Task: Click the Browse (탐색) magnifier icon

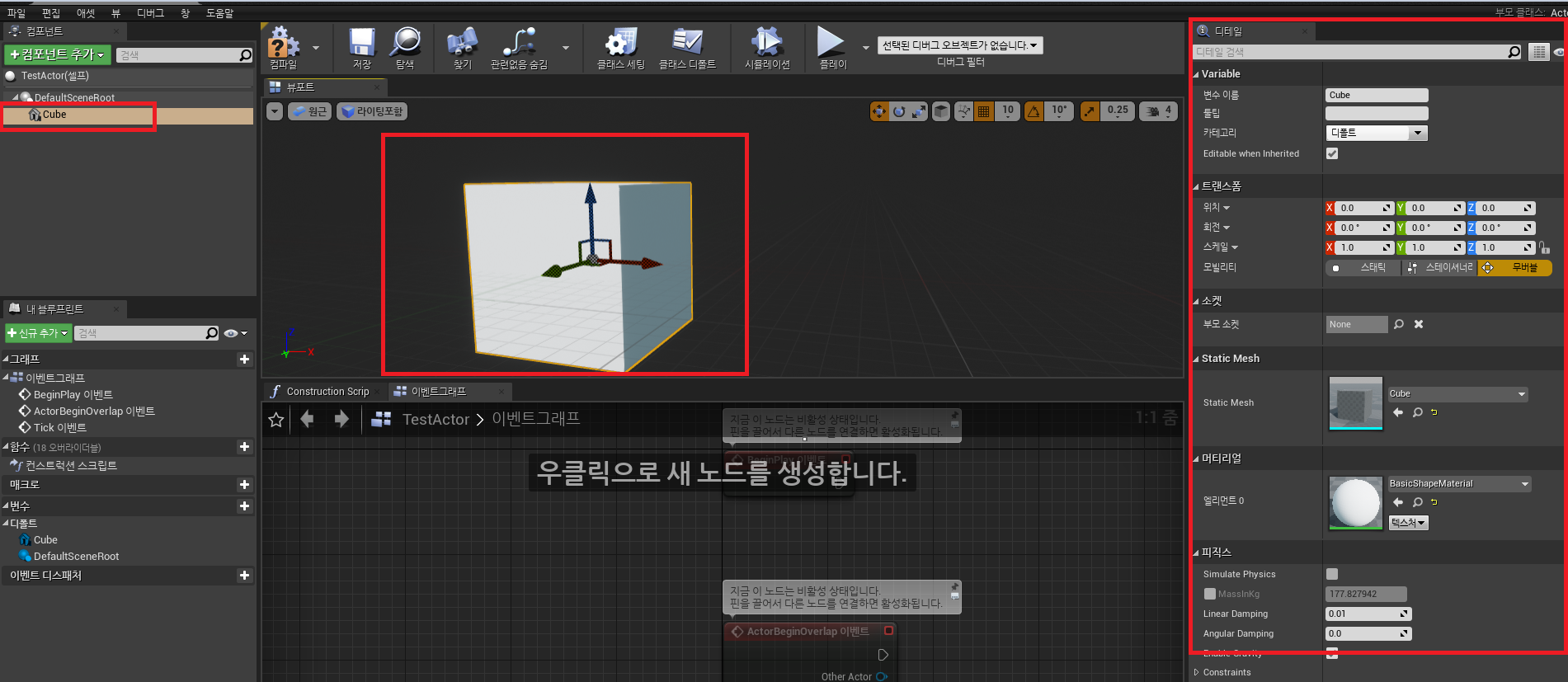Action: point(405,41)
